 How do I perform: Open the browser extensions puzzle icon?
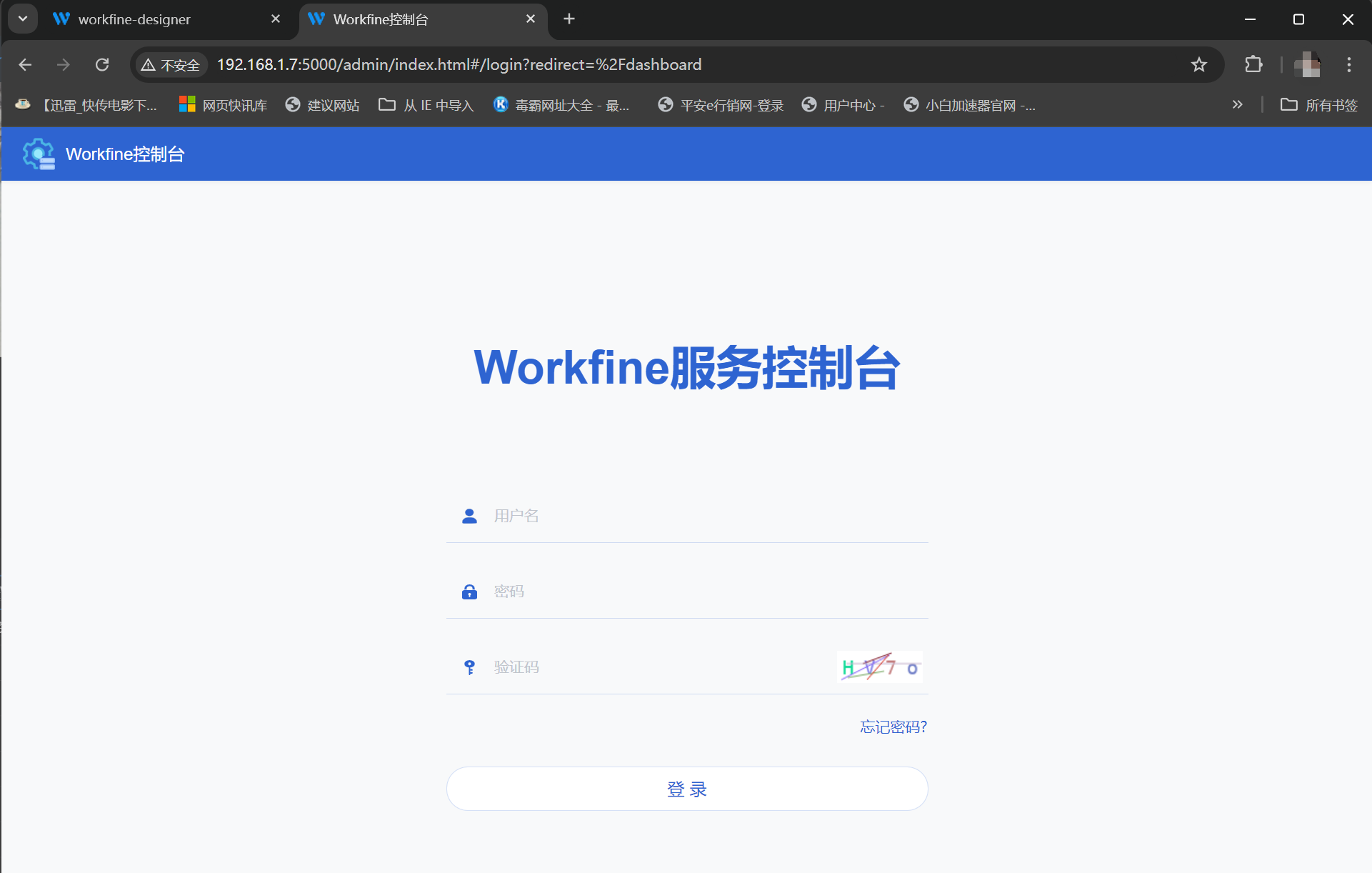pyautogui.click(x=1253, y=65)
